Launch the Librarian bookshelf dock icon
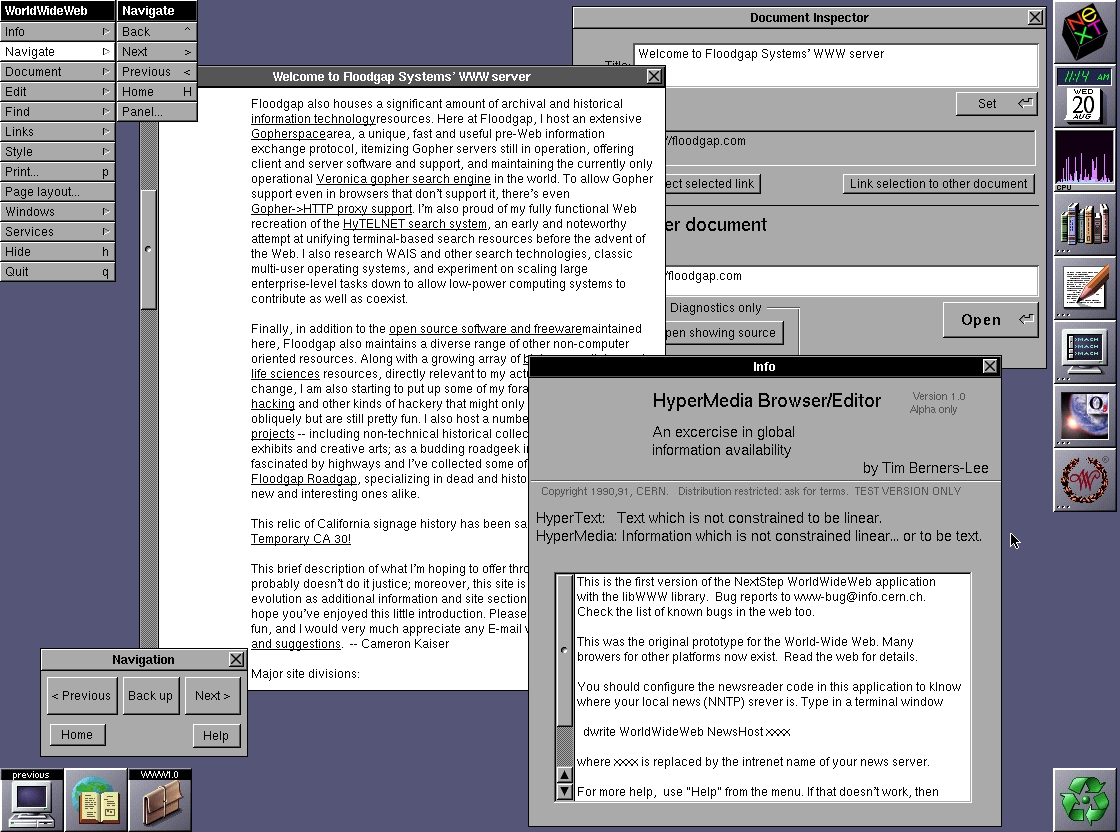The width and height of the screenshot is (1120, 832). (1084, 223)
